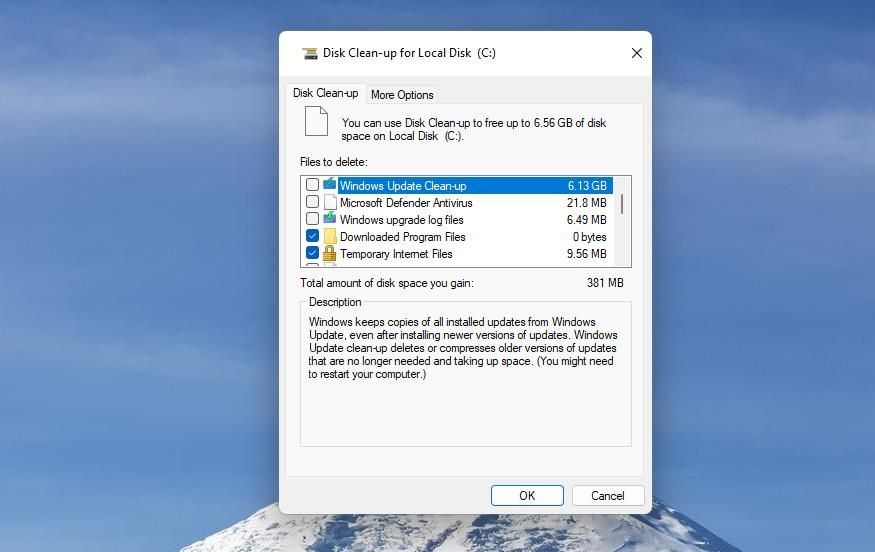Viewport: 875px width, 552px height.
Task: Click the 9.56 MB size value
Action: 586,254
